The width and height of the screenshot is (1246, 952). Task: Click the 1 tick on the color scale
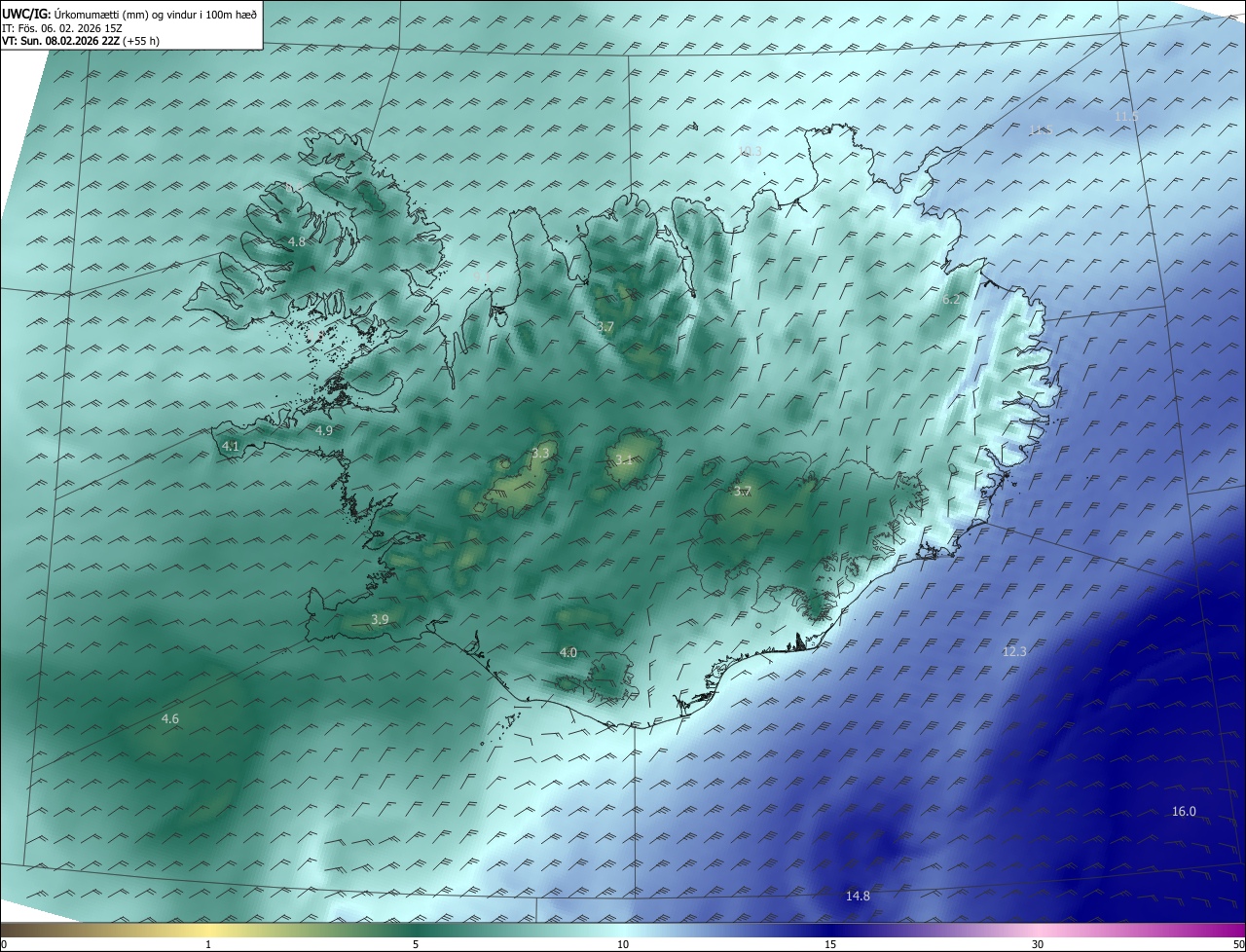point(208,944)
